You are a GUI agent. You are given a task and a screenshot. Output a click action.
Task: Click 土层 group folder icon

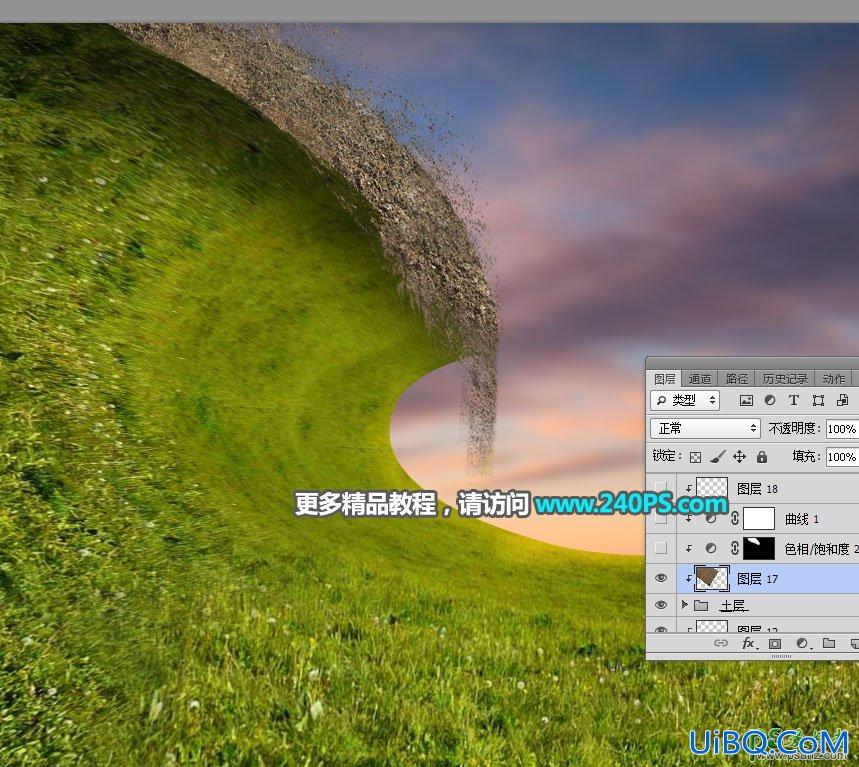pyautogui.click(x=701, y=605)
